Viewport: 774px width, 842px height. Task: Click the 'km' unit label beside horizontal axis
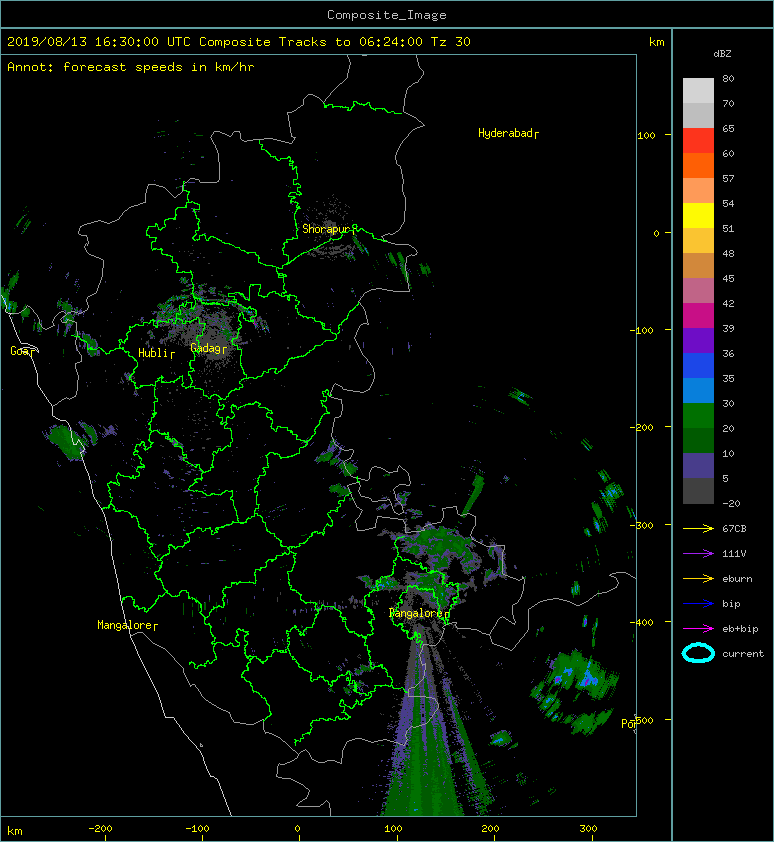tap(15, 831)
